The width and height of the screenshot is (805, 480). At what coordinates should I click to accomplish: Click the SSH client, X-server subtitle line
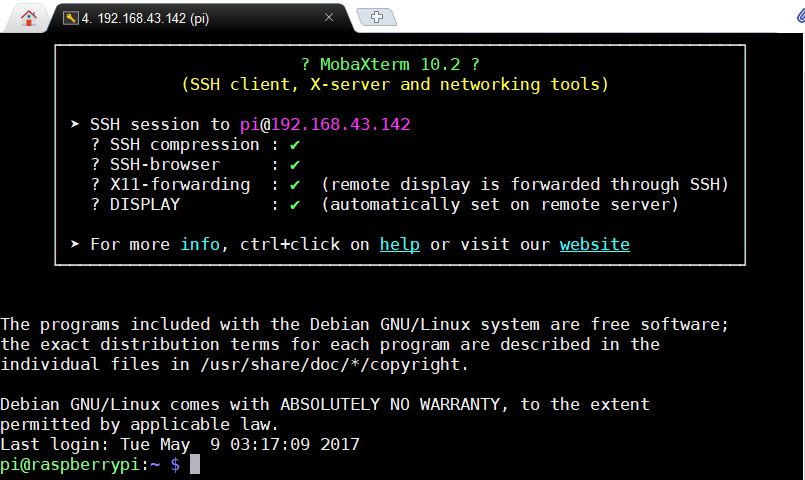tap(395, 84)
